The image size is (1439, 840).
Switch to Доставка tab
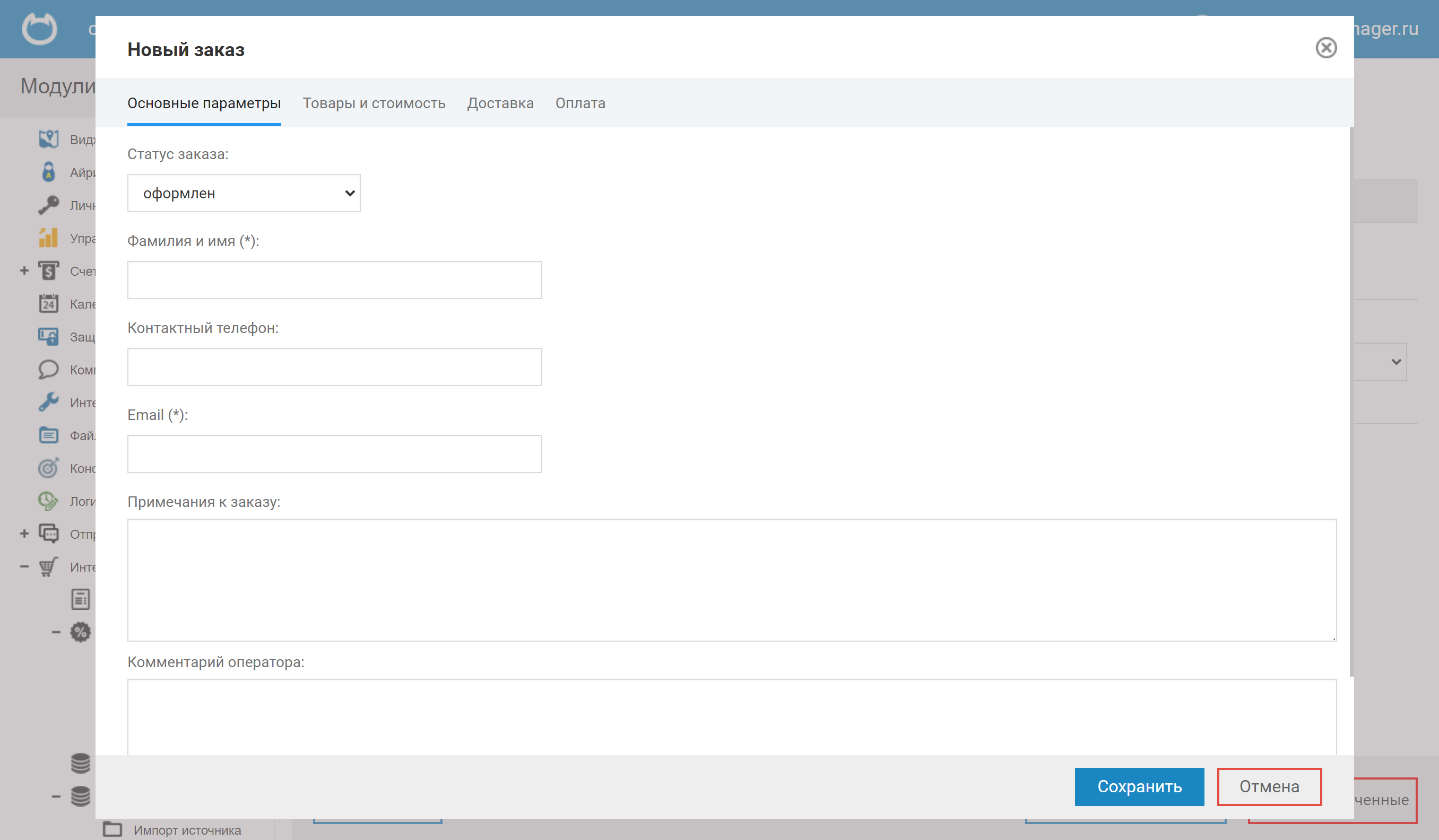click(x=500, y=103)
